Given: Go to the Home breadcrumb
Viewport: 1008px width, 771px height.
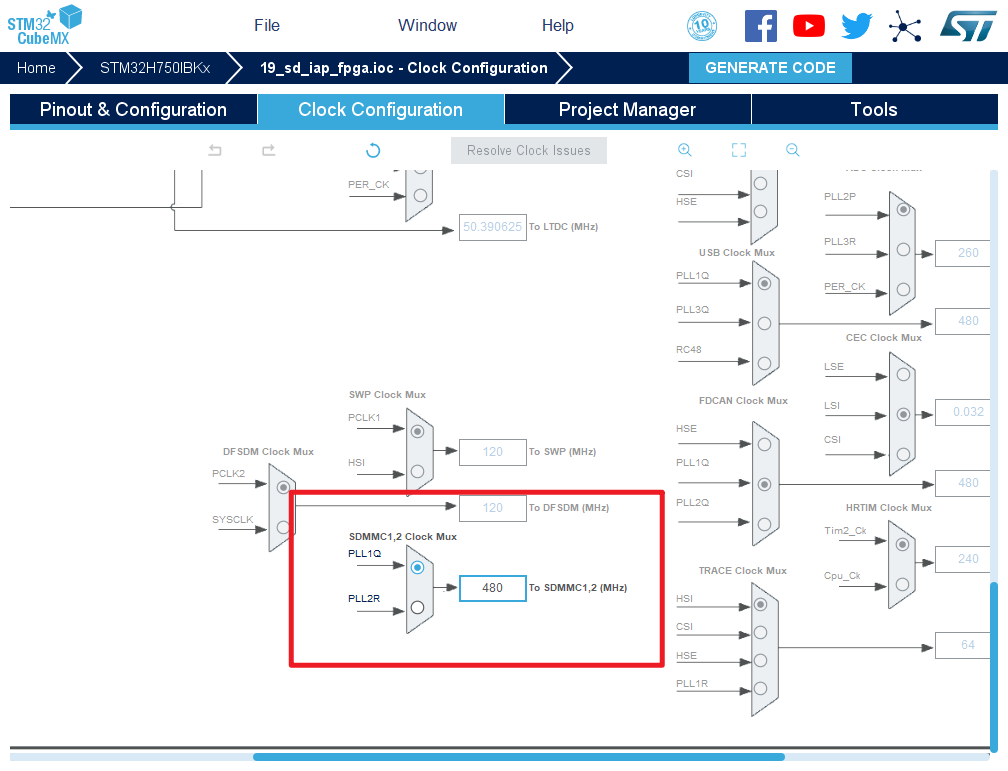Looking at the screenshot, I should tap(36, 68).
